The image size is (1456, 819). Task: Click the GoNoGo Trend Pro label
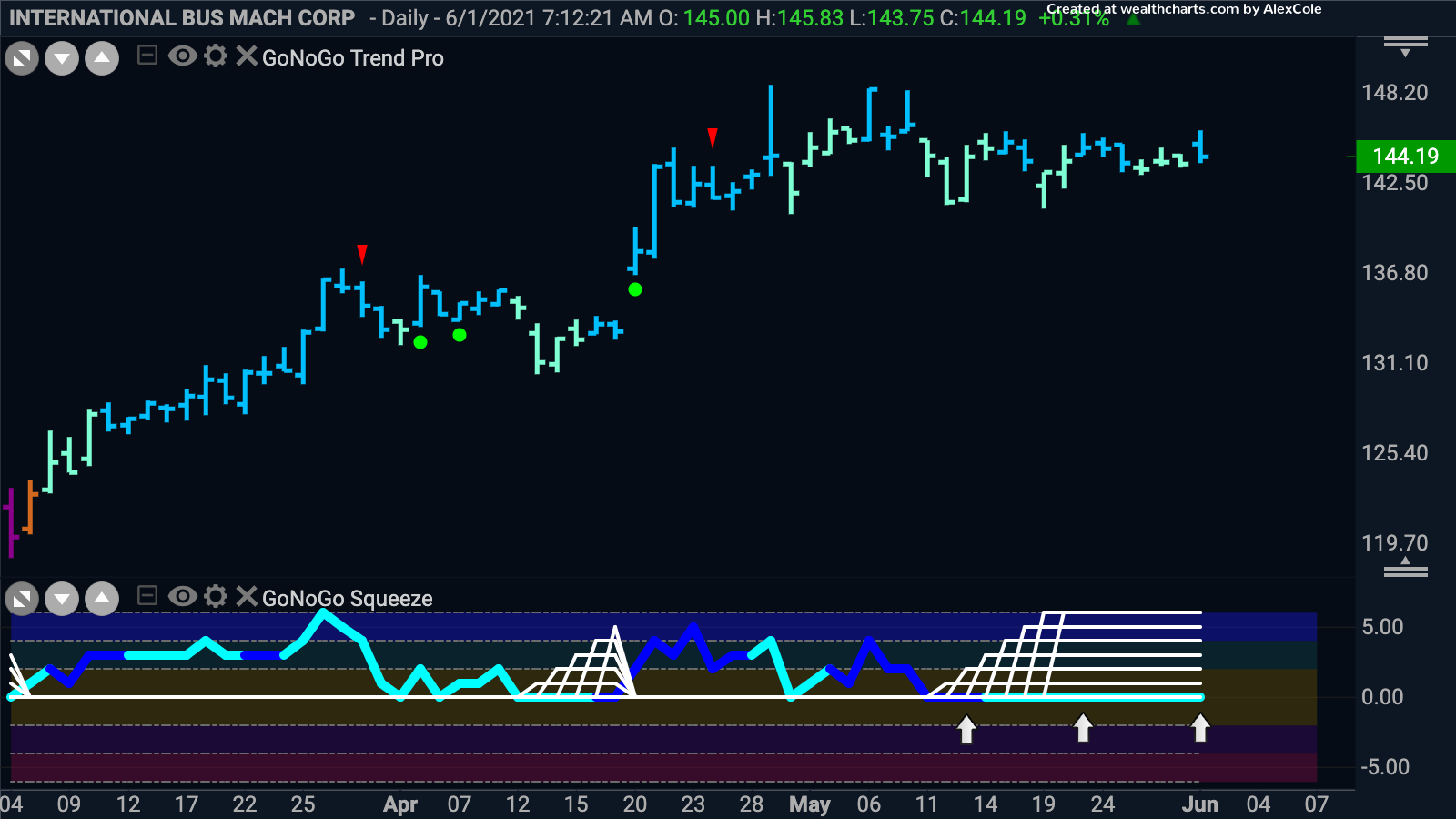click(x=353, y=58)
